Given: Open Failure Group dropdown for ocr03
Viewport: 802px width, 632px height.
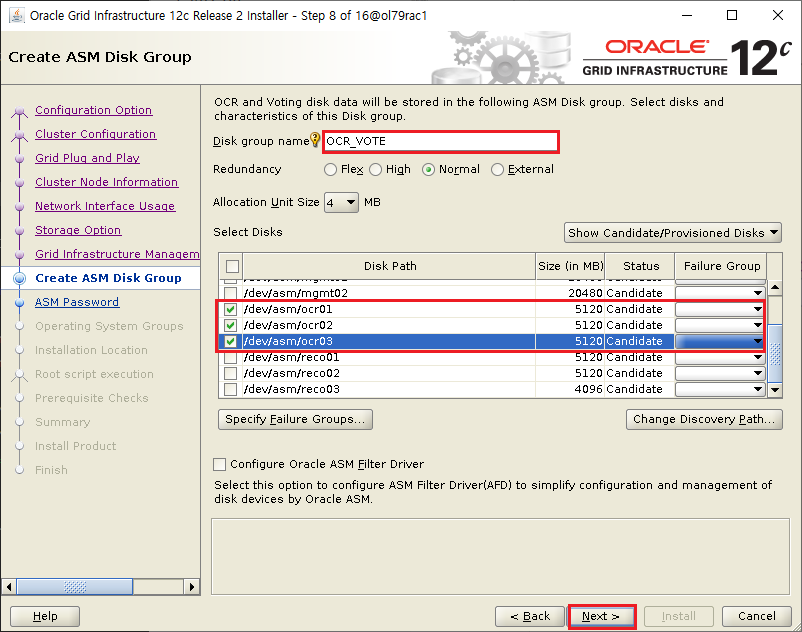Looking at the screenshot, I should (x=720, y=341).
